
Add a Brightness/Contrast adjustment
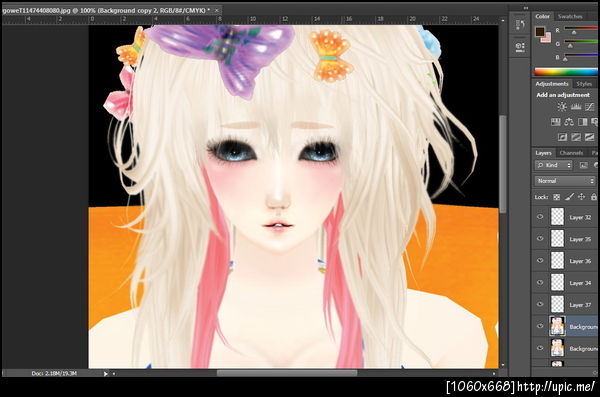coord(561,107)
